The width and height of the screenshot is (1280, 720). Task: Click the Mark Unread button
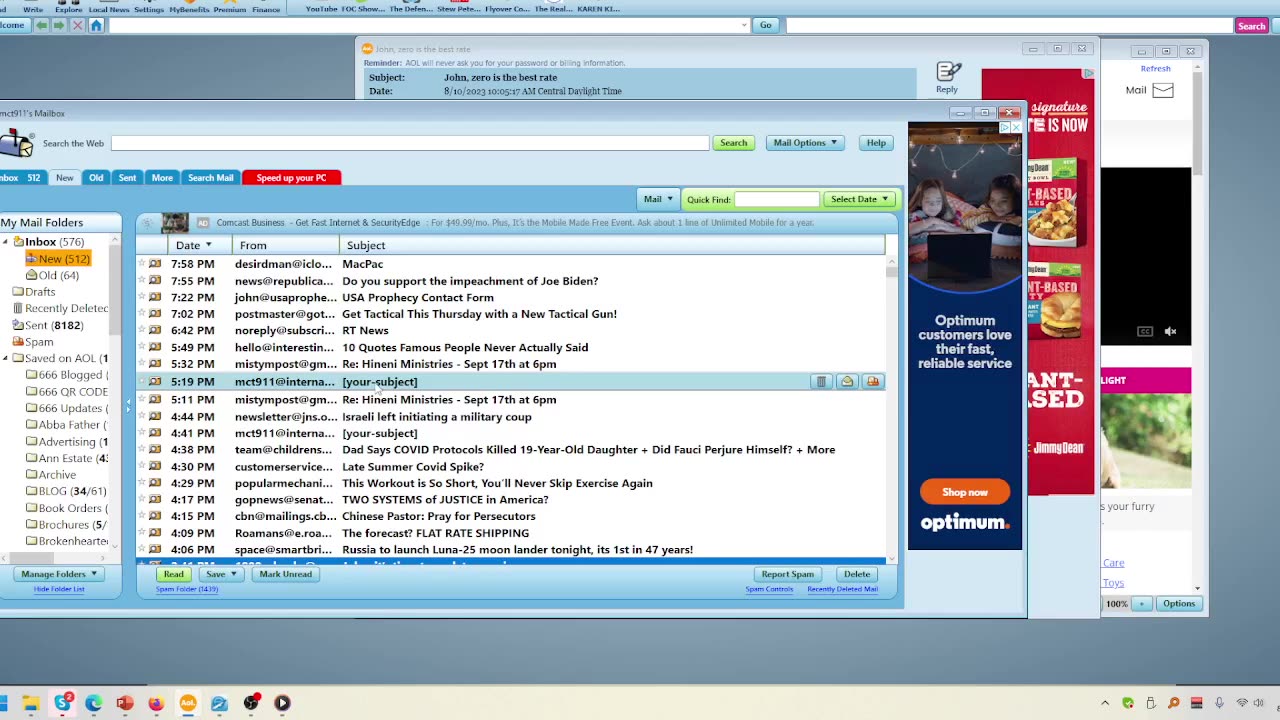coord(286,574)
